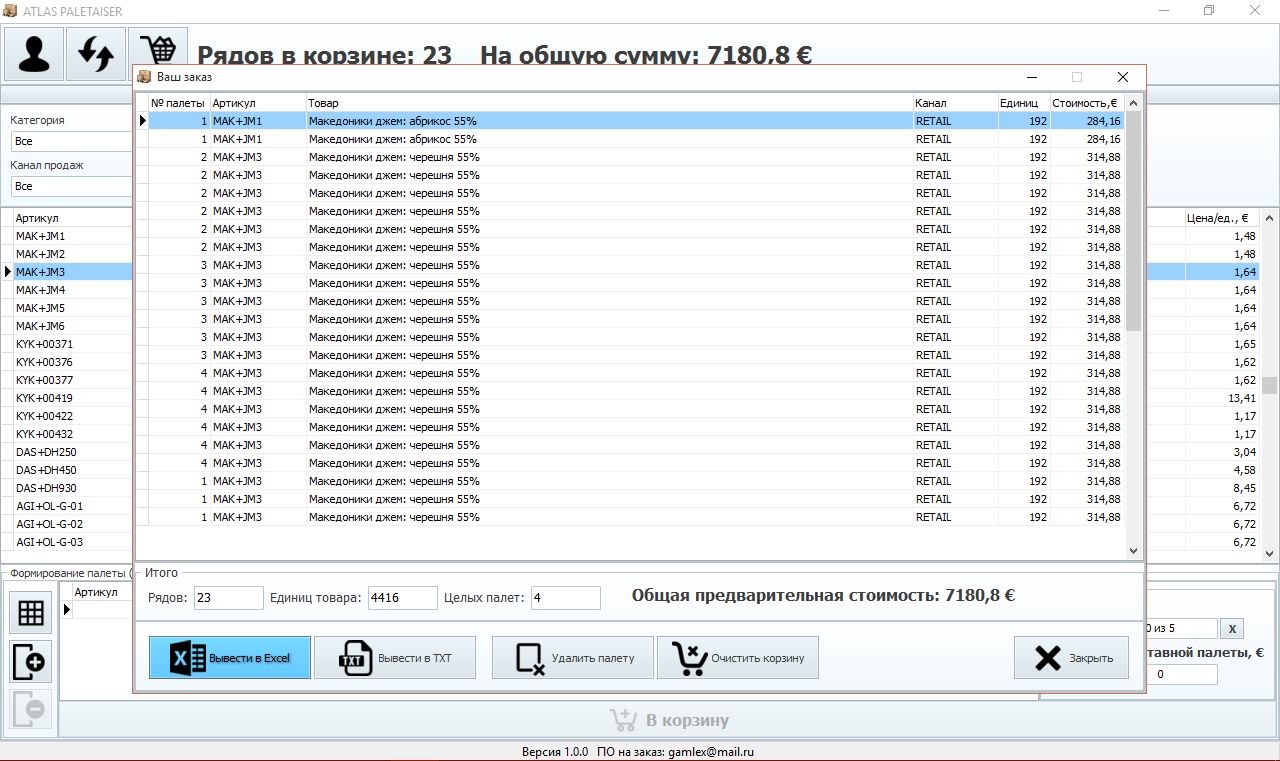Click the grayed В корзину button
This screenshot has height=761, width=1280.
[x=668, y=720]
